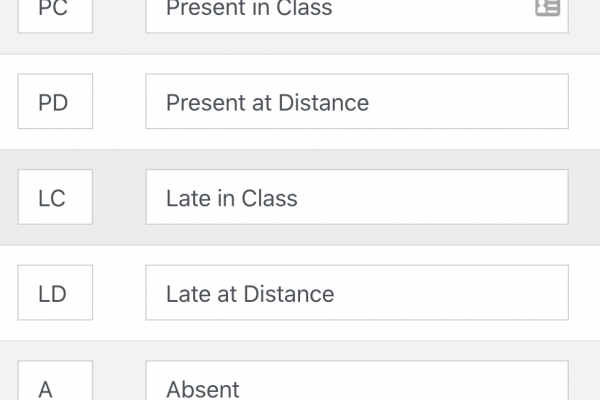Click the Late at Distance description field

click(x=357, y=292)
